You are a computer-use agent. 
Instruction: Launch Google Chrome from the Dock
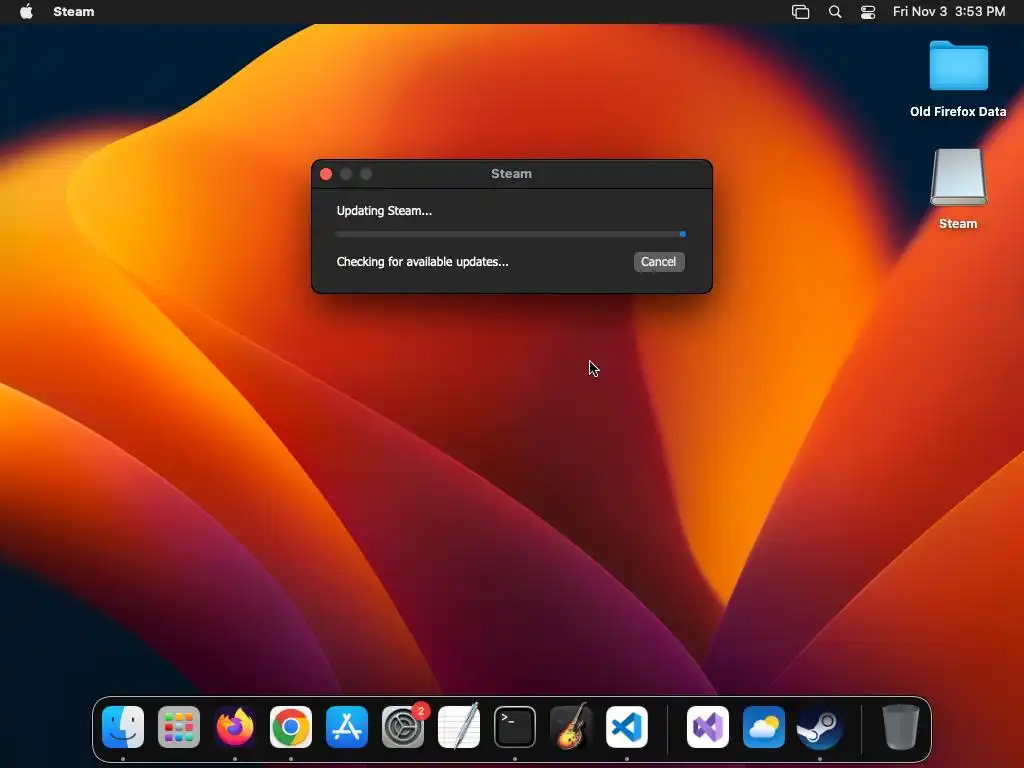click(291, 727)
